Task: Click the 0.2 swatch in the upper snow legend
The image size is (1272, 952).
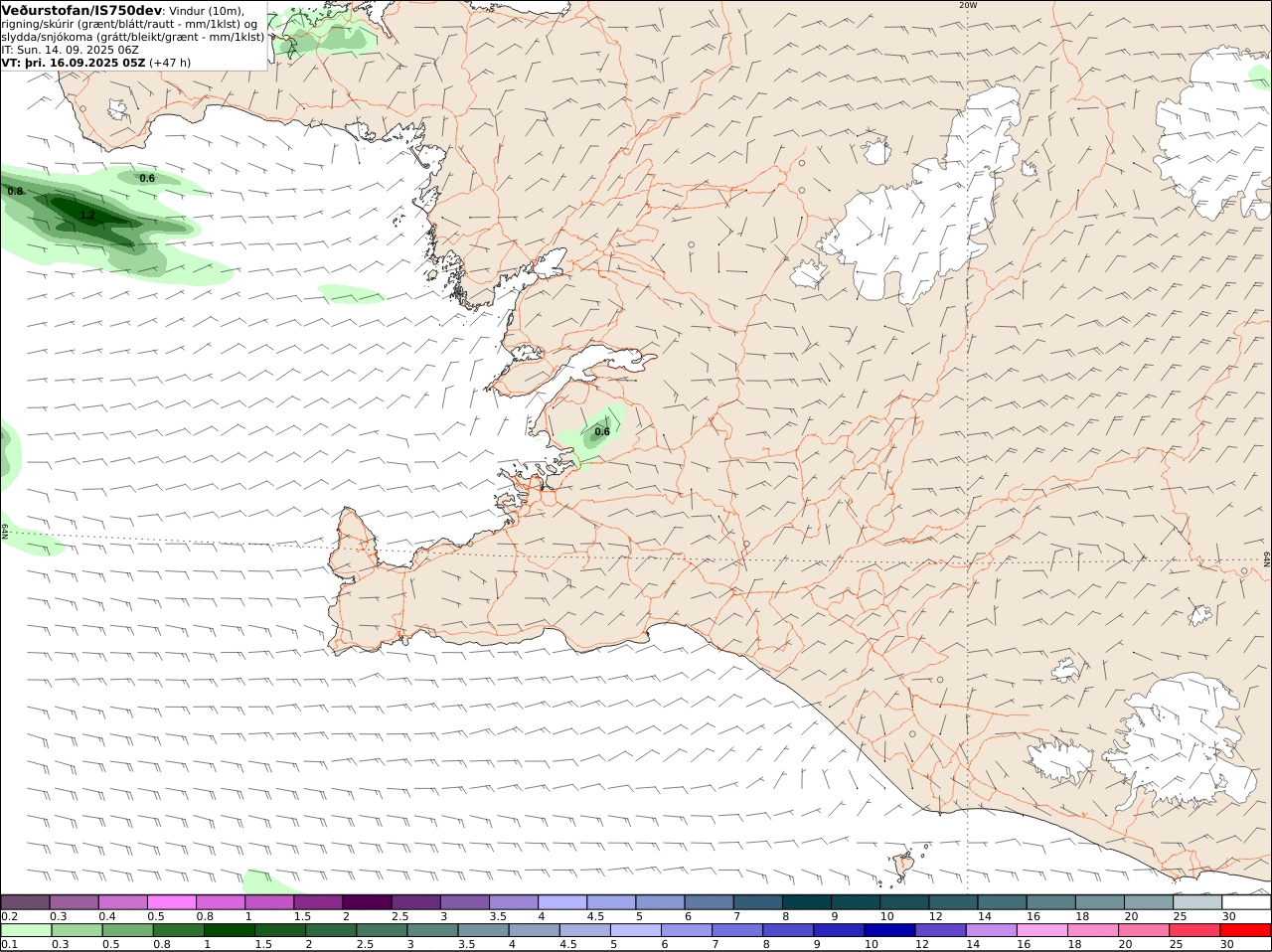Action: tap(25, 902)
